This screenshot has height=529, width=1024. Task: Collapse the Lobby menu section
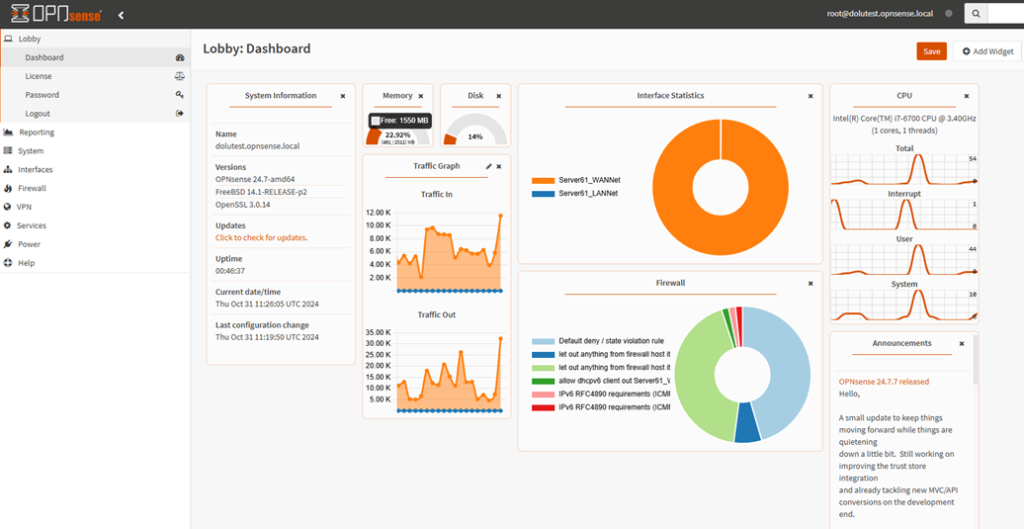coord(95,39)
